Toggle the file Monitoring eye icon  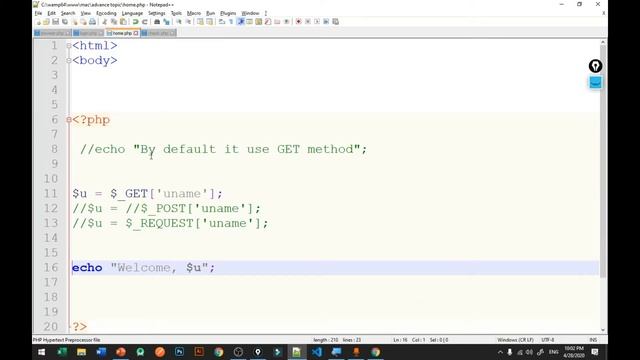point(287,22)
